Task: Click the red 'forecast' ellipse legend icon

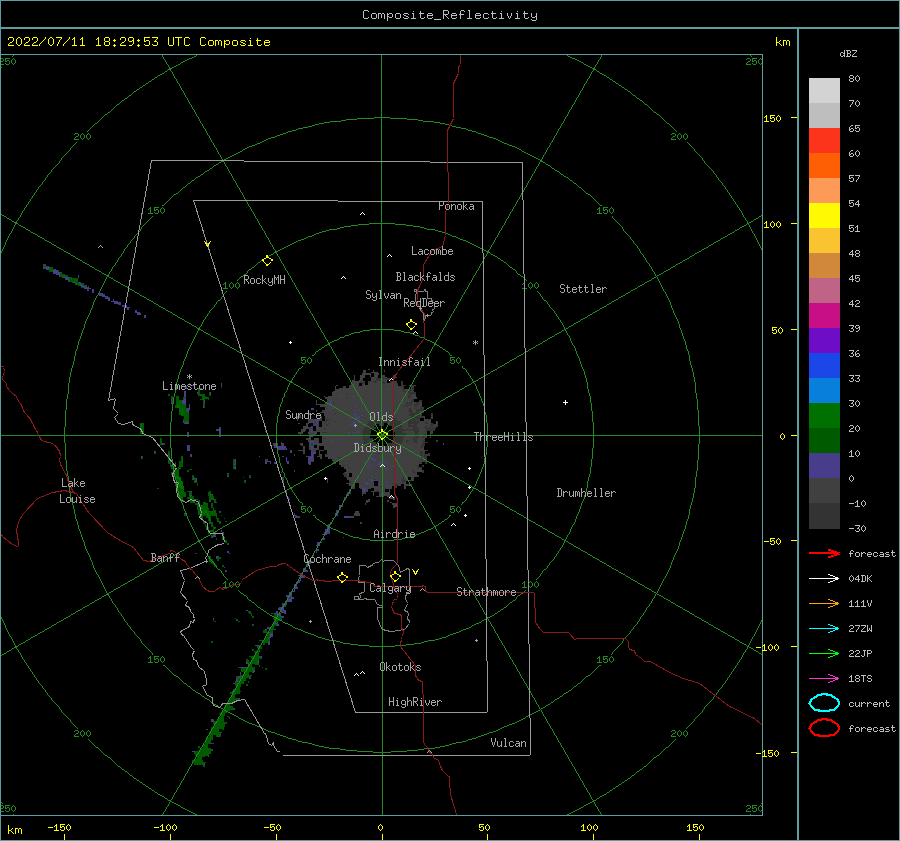Action: pyautogui.click(x=824, y=728)
